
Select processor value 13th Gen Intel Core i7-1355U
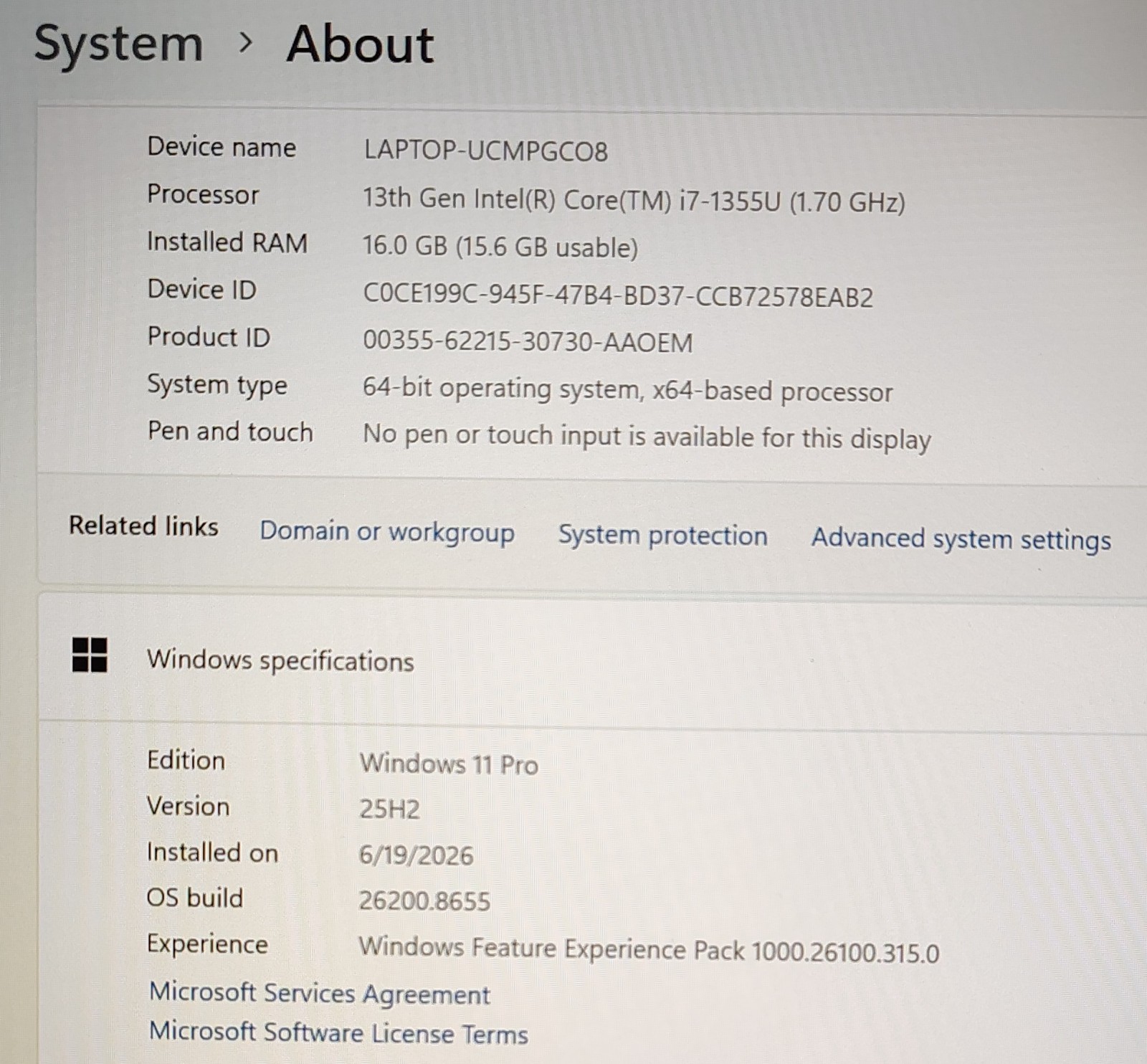point(634,200)
